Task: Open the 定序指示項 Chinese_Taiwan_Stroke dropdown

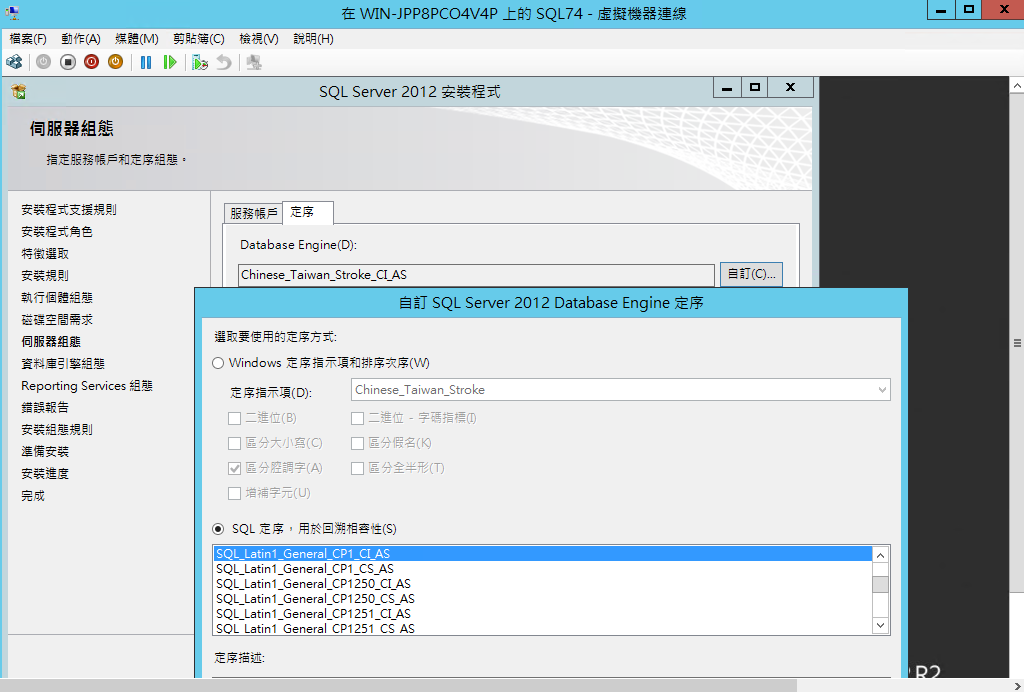Action: 620,390
